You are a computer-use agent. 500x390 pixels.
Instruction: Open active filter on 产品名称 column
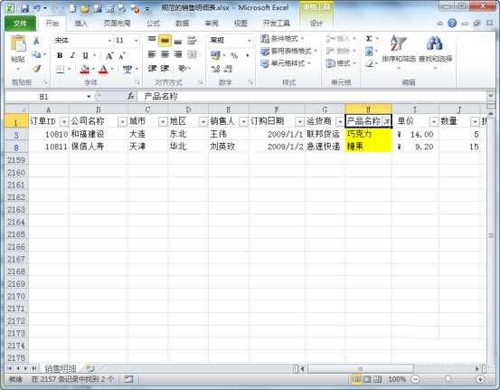(x=386, y=122)
